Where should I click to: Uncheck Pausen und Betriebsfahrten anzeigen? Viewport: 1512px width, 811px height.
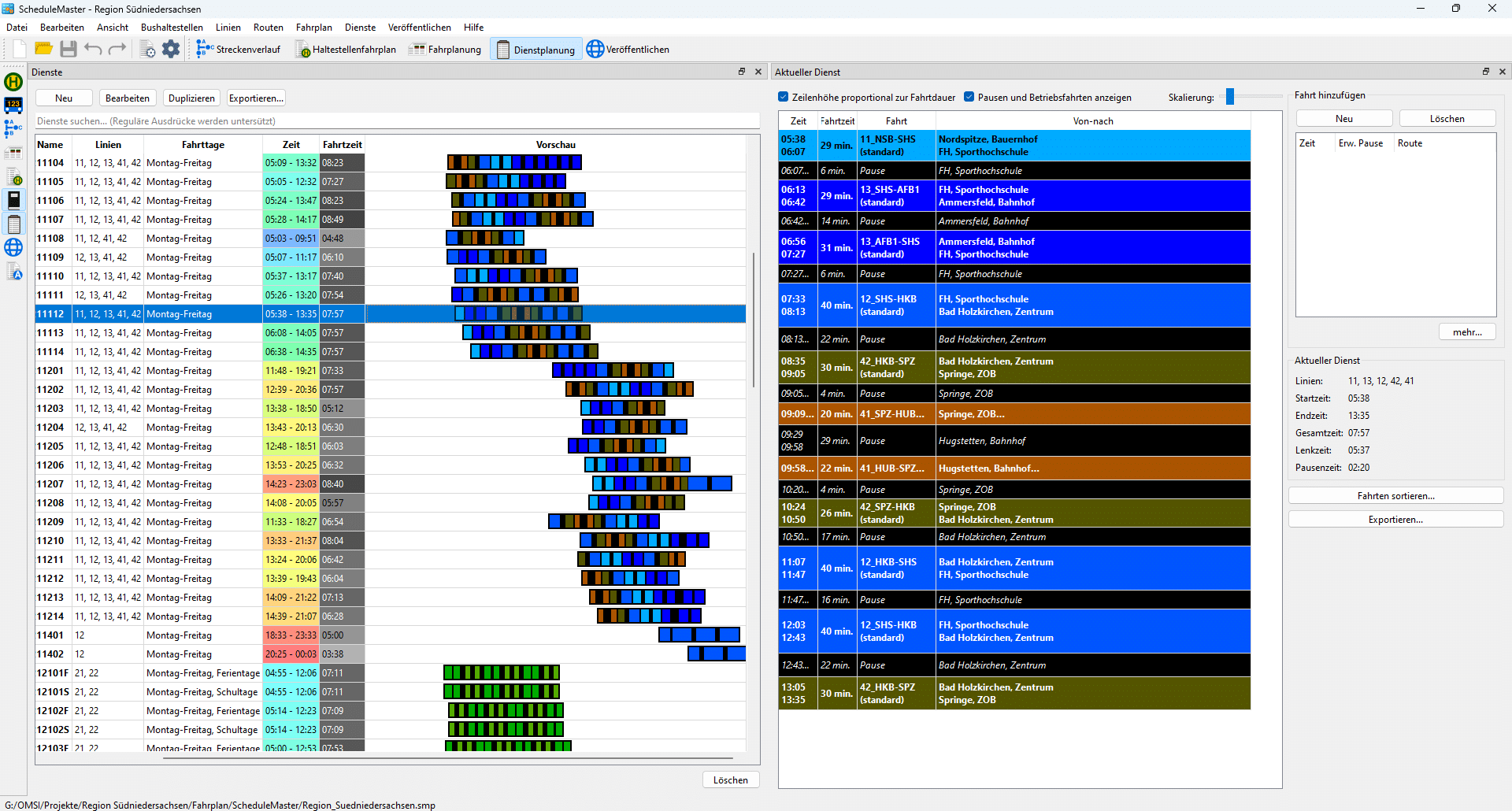click(x=969, y=98)
